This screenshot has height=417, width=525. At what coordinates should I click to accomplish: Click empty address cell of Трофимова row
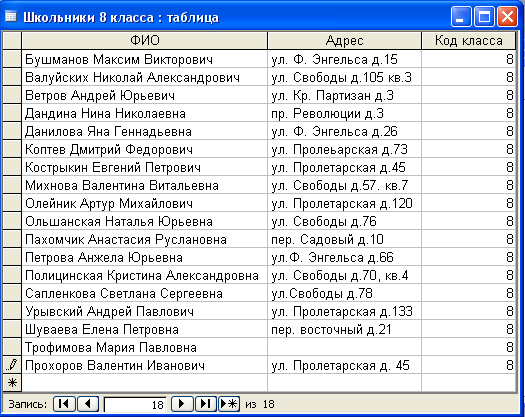pos(344,347)
